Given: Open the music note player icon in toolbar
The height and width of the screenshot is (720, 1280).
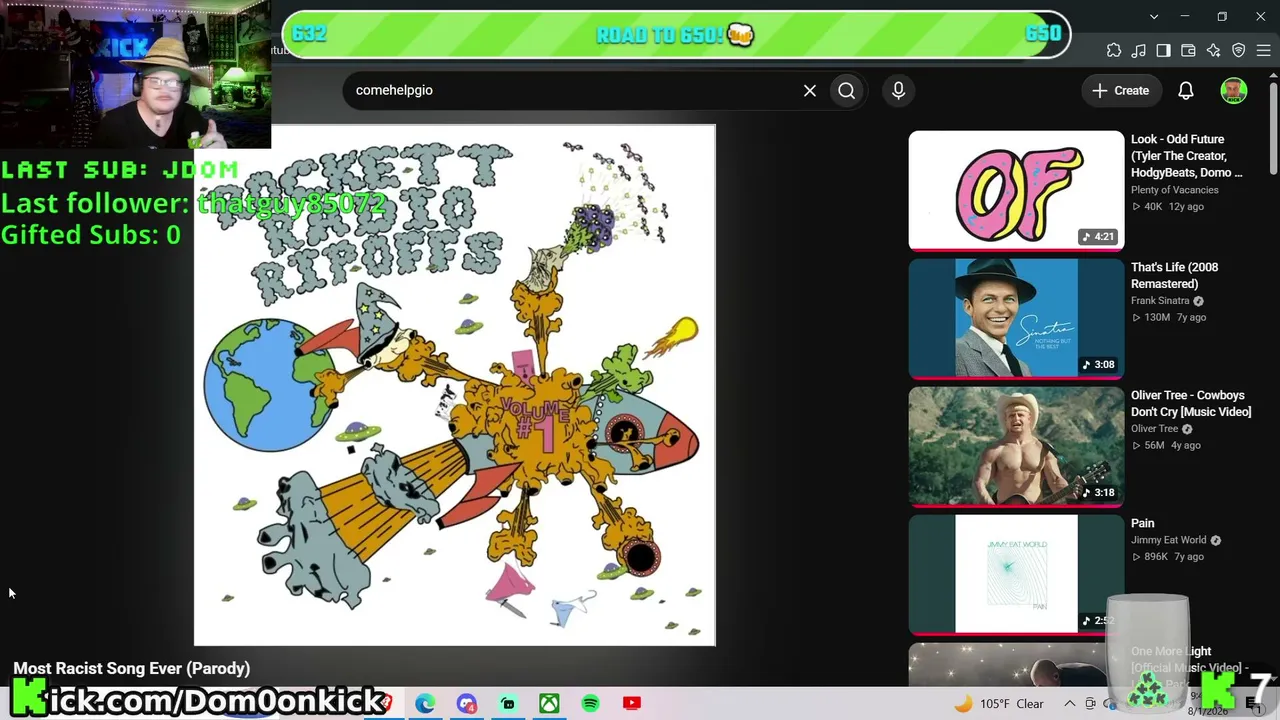Looking at the screenshot, I should (1139, 50).
